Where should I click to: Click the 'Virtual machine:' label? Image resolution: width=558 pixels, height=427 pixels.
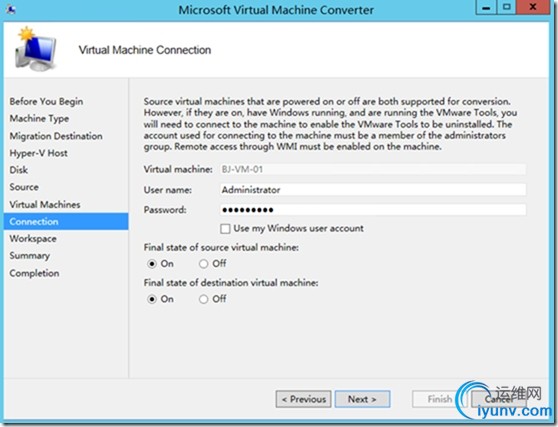(x=178, y=169)
